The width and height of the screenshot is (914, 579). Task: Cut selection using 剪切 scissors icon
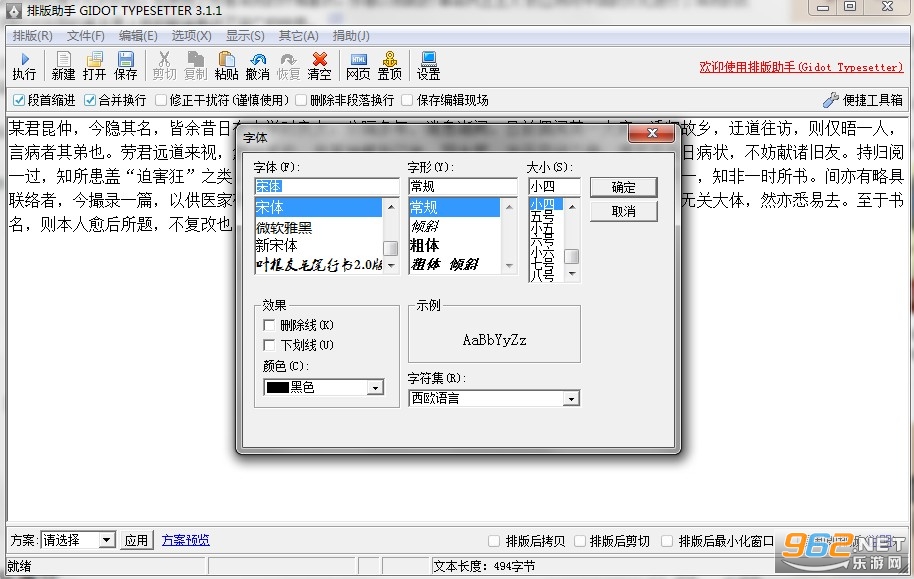164,66
